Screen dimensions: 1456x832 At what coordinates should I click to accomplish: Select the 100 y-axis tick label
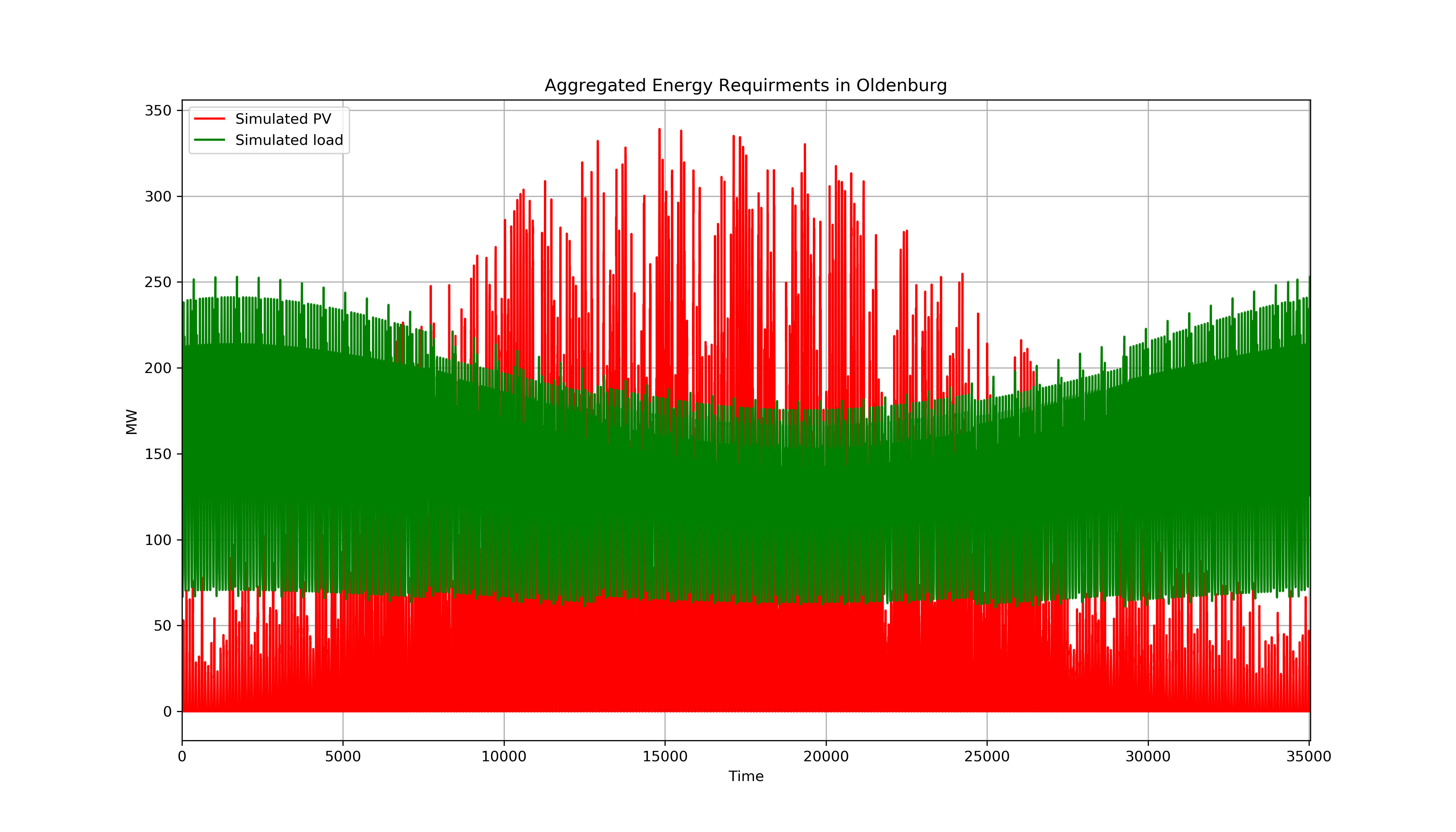point(158,540)
